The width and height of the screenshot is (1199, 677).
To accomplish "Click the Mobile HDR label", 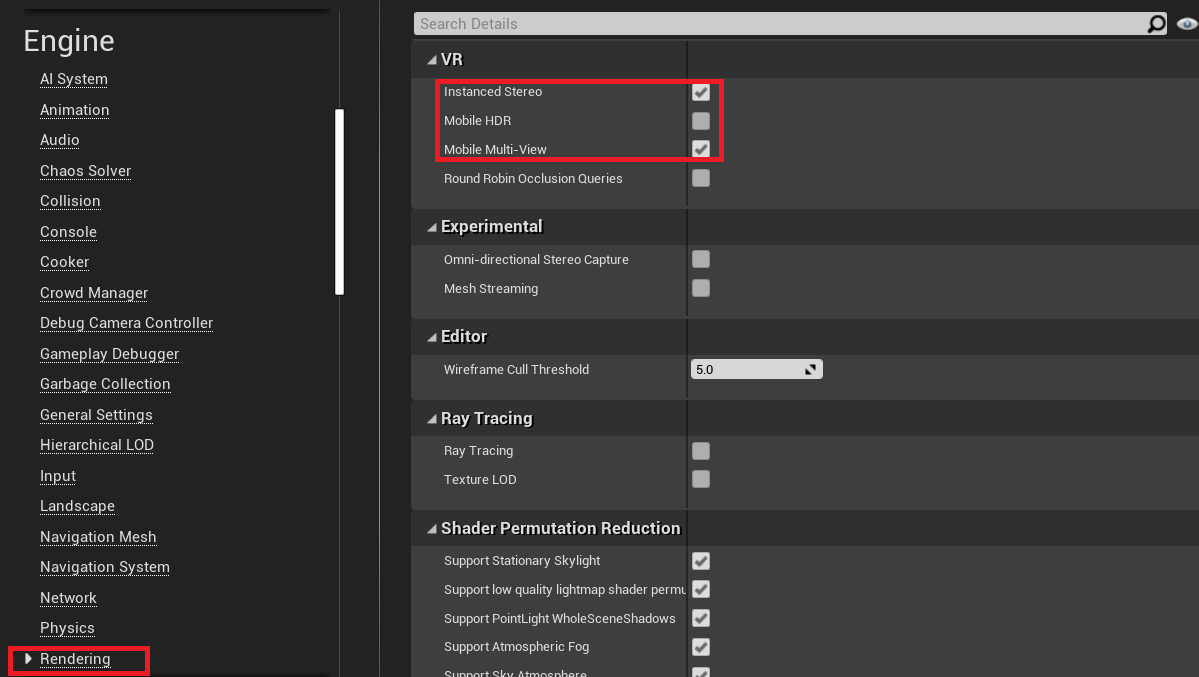I will point(477,121).
